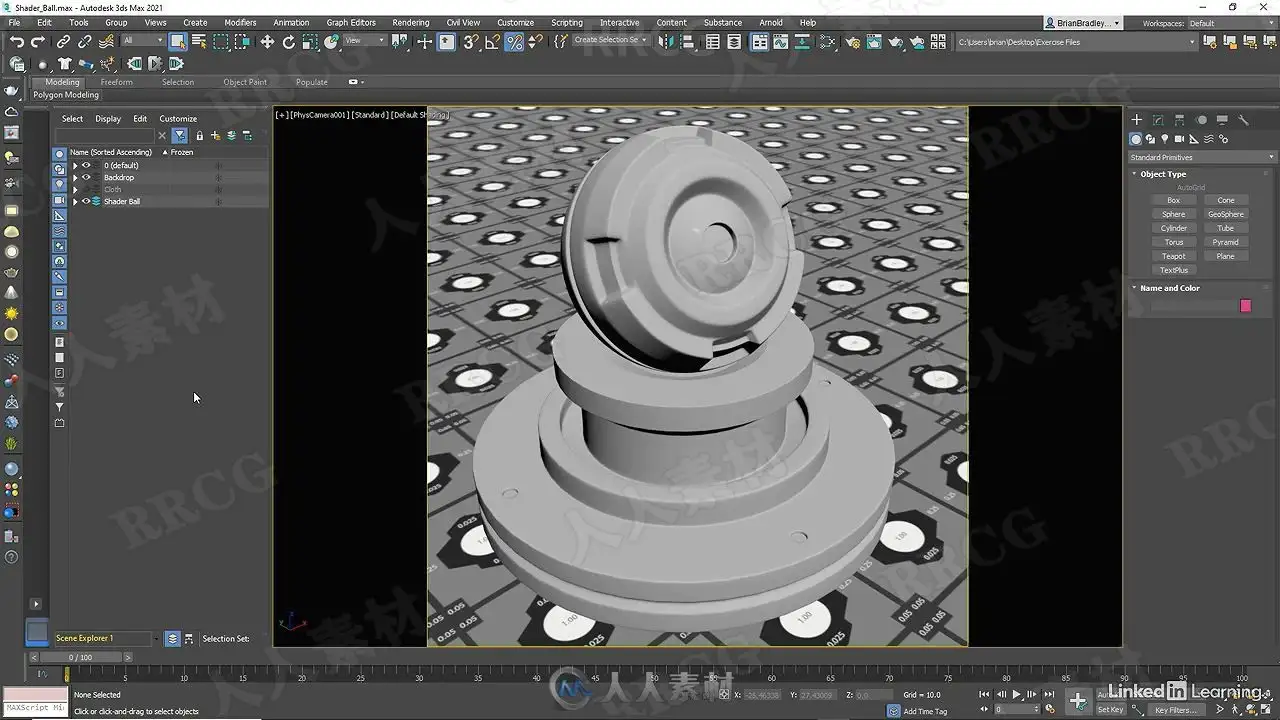Toggle visibility eye of Shader Ball
Image resolution: width=1280 pixels, height=720 pixels.
[x=86, y=201]
